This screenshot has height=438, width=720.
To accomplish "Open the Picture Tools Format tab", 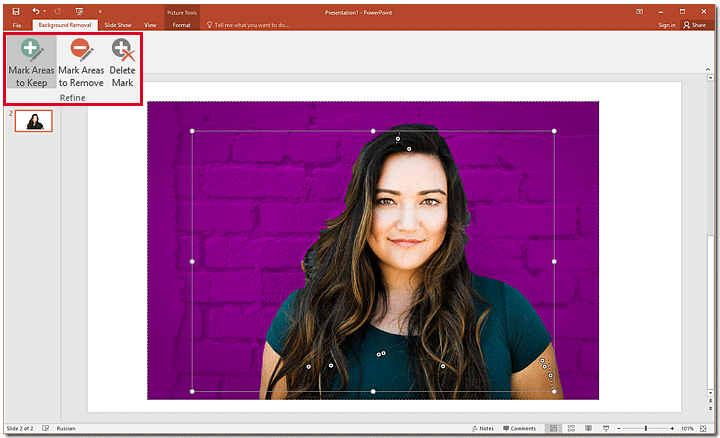I will pyautogui.click(x=181, y=24).
